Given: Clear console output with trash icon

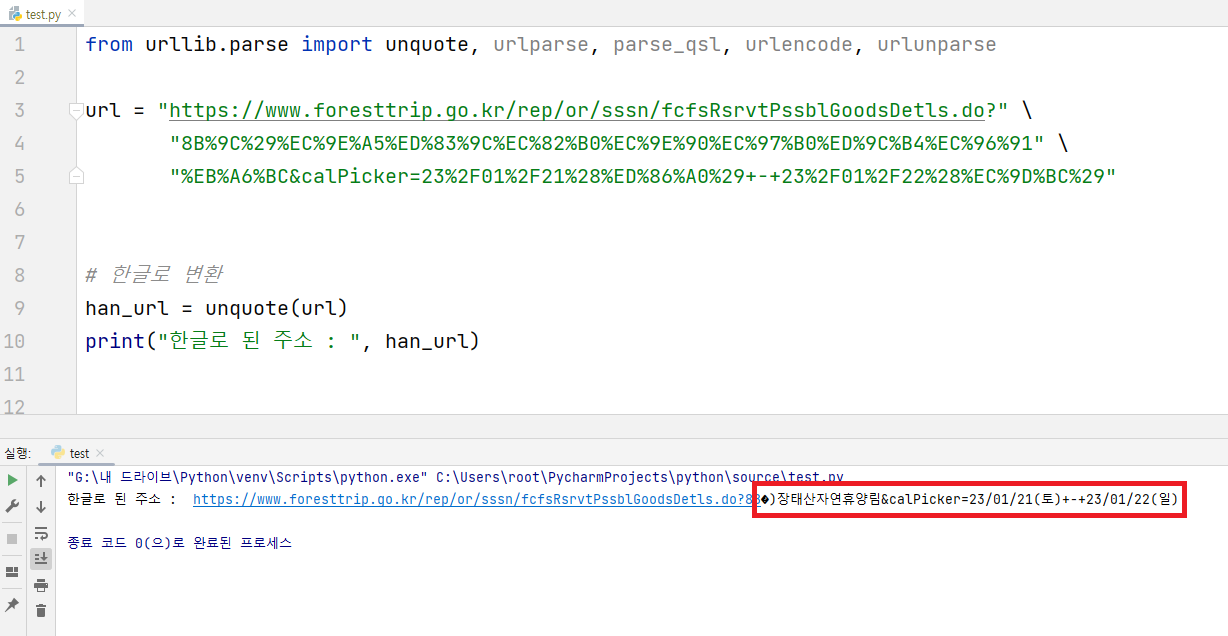Looking at the screenshot, I should pyautogui.click(x=41, y=610).
